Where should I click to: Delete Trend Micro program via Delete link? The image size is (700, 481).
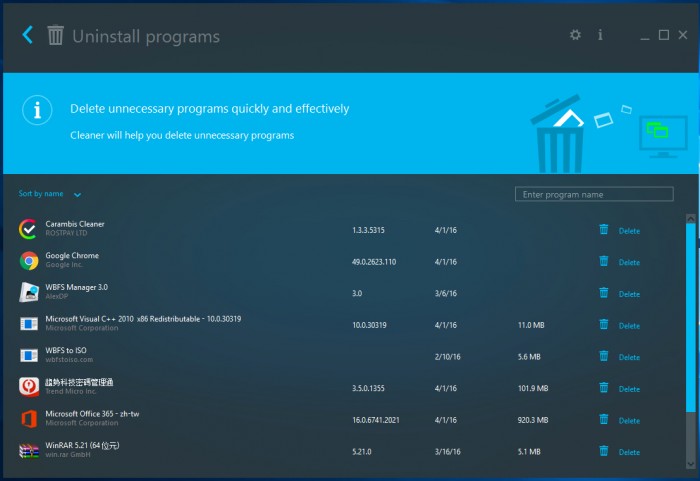pos(629,389)
